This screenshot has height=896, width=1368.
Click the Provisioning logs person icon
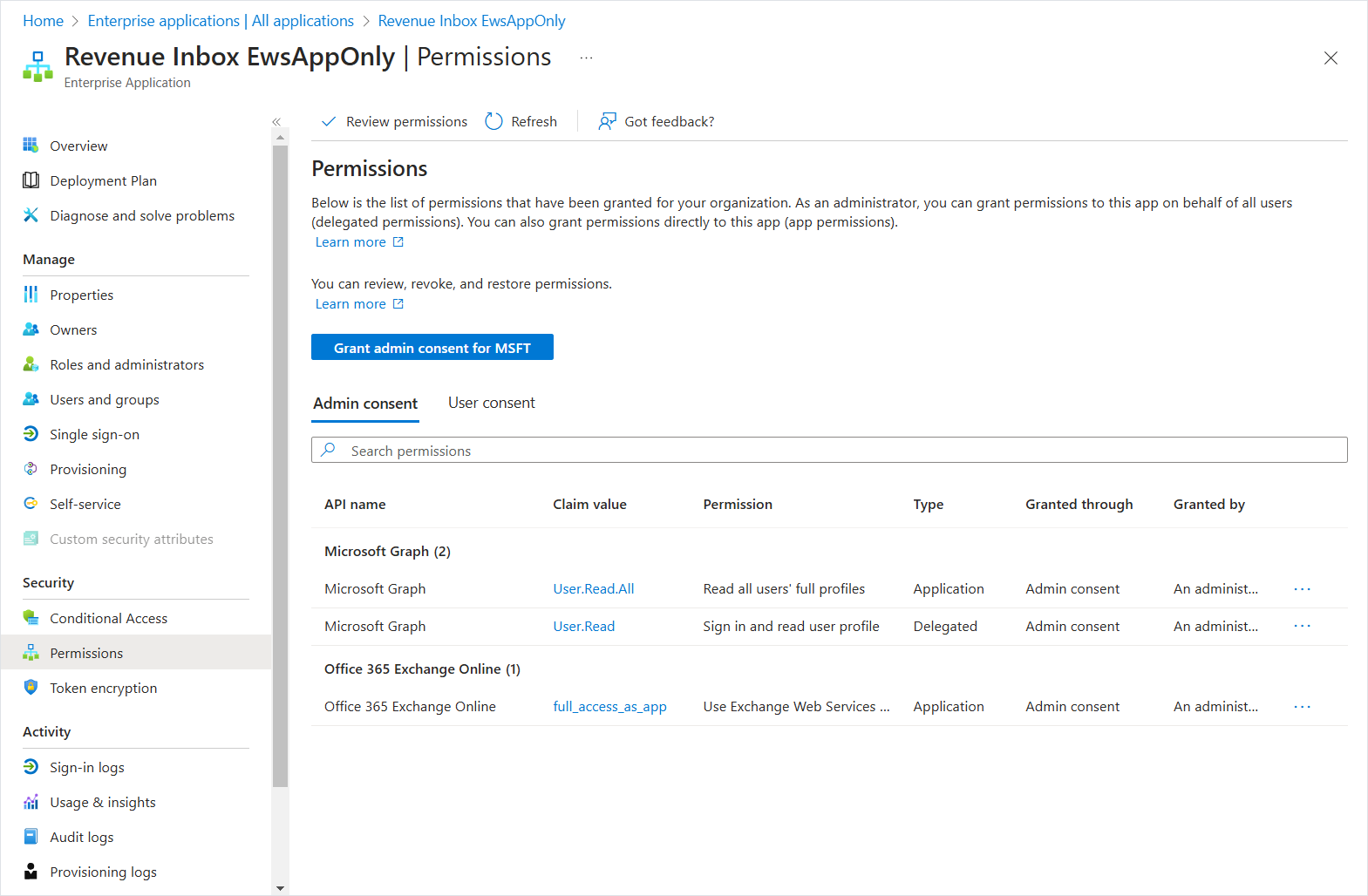[31, 871]
